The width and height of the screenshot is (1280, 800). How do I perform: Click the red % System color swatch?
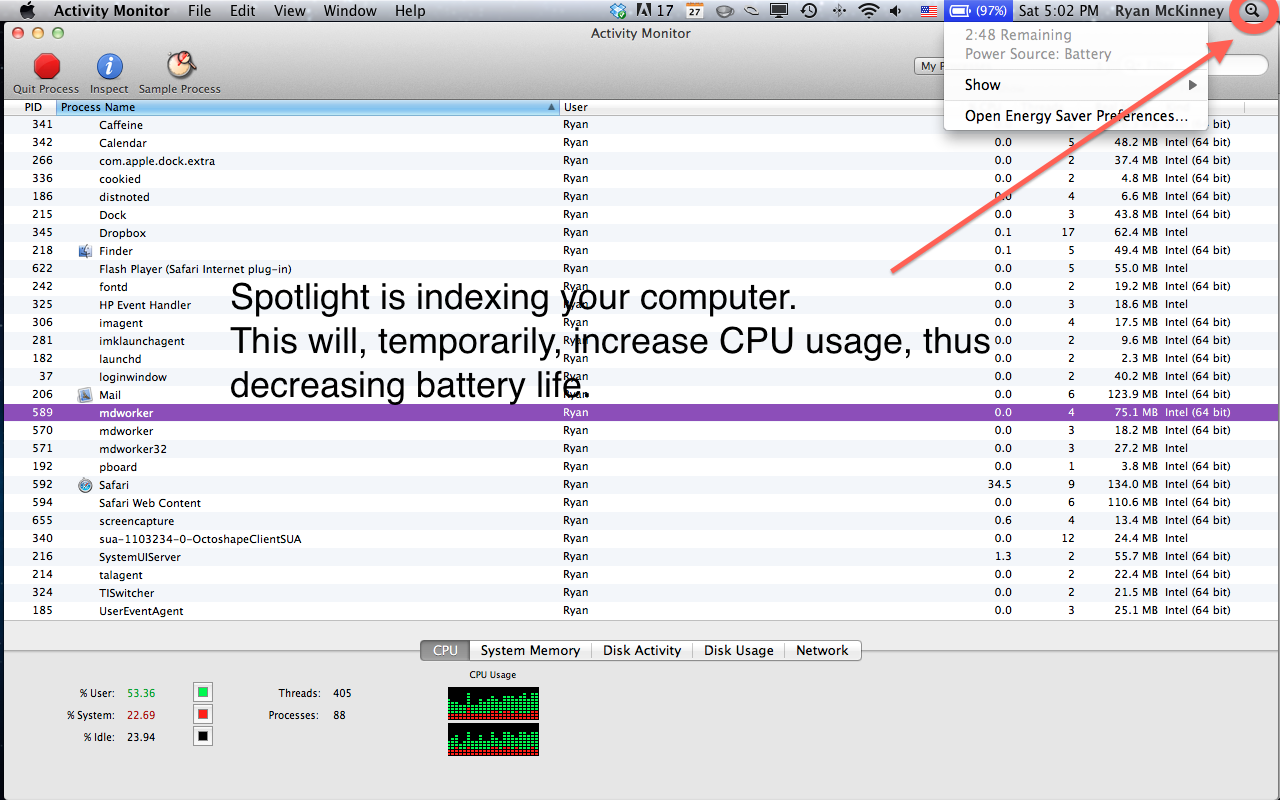tap(203, 714)
